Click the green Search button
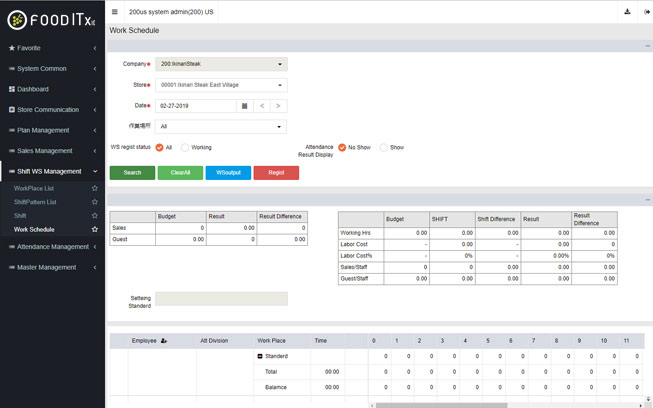Image resolution: width=653 pixels, height=408 pixels. pos(132,173)
